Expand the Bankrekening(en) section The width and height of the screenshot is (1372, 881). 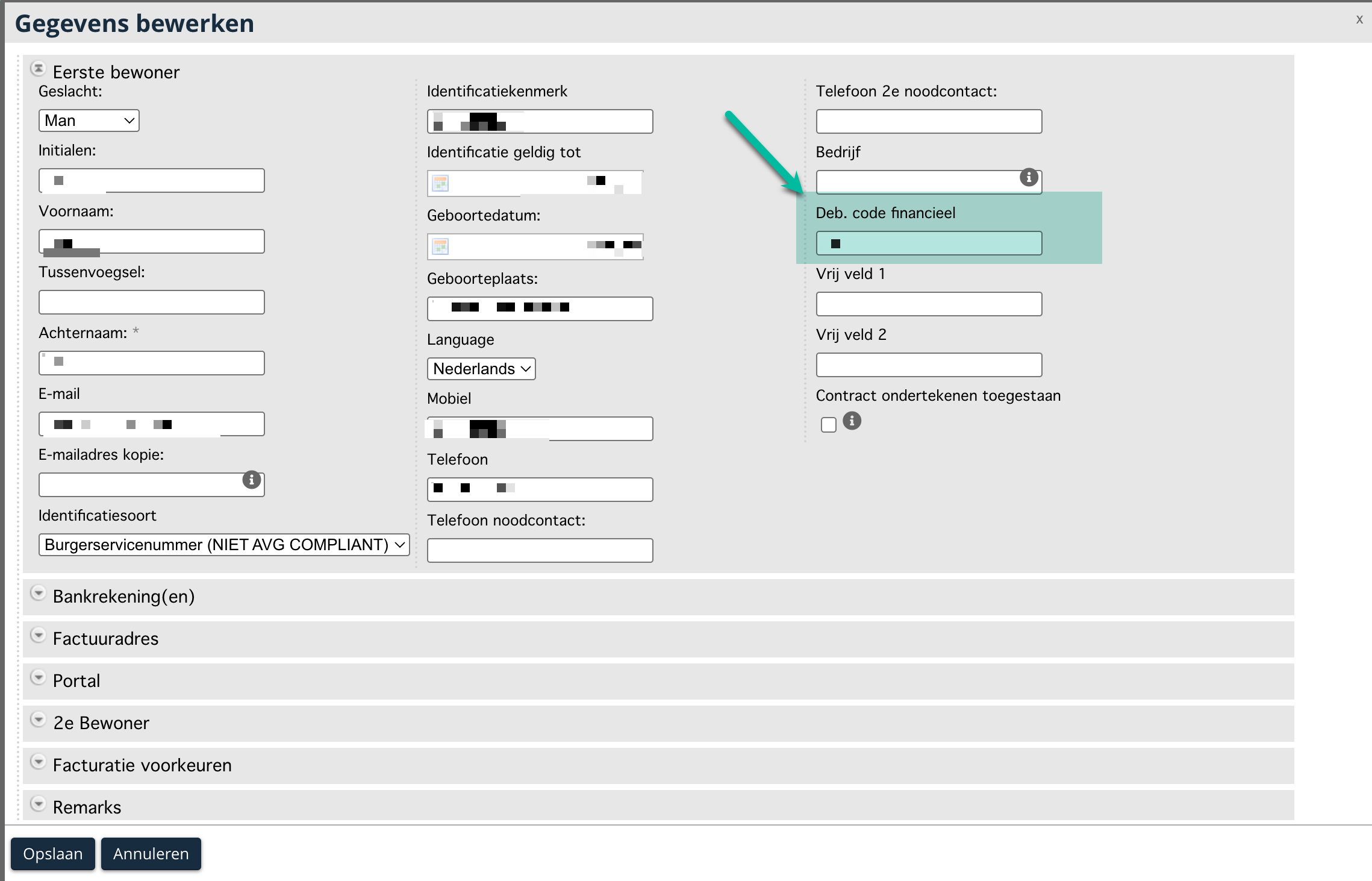(x=38, y=594)
